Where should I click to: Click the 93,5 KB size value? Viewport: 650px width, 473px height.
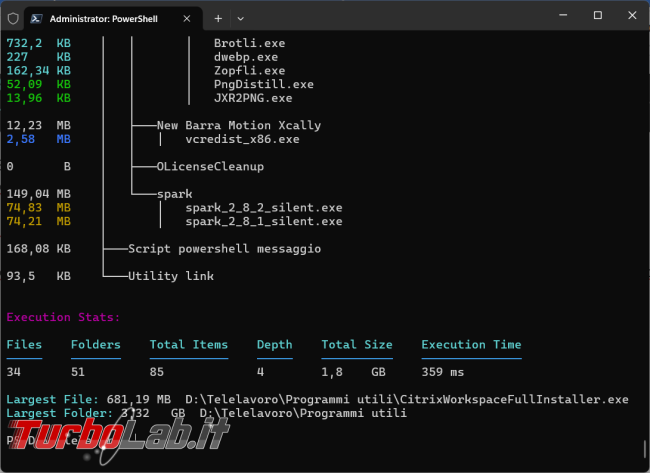click(x=39, y=276)
